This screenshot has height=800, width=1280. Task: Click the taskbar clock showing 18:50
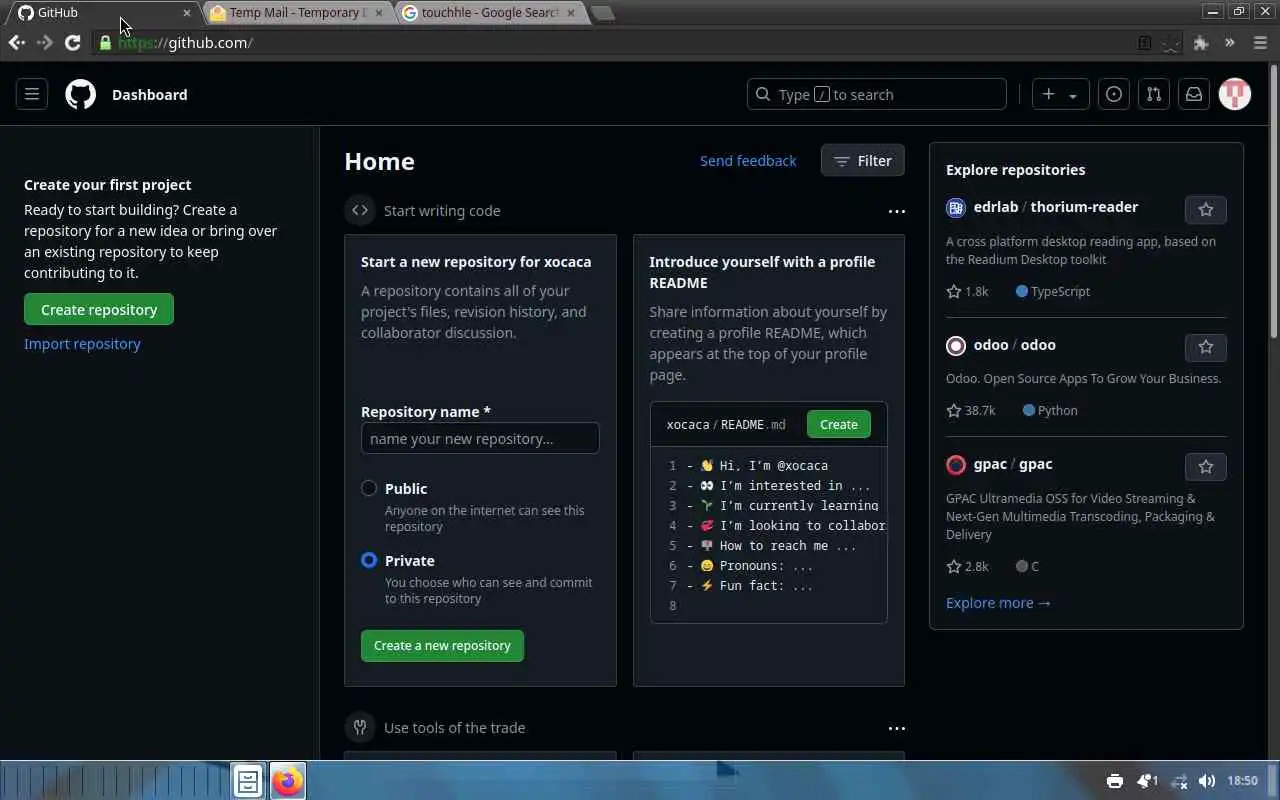pos(1242,781)
